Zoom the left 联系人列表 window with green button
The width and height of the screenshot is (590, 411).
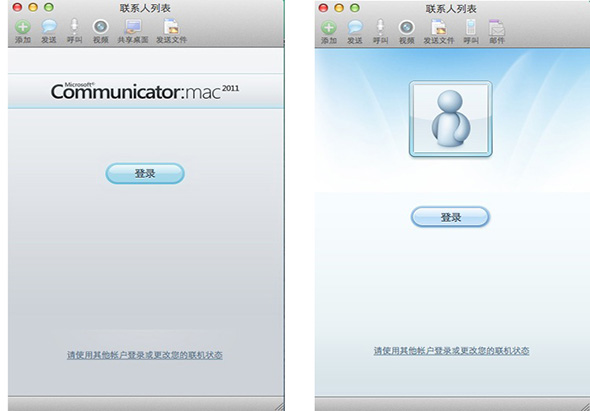[x=49, y=7]
